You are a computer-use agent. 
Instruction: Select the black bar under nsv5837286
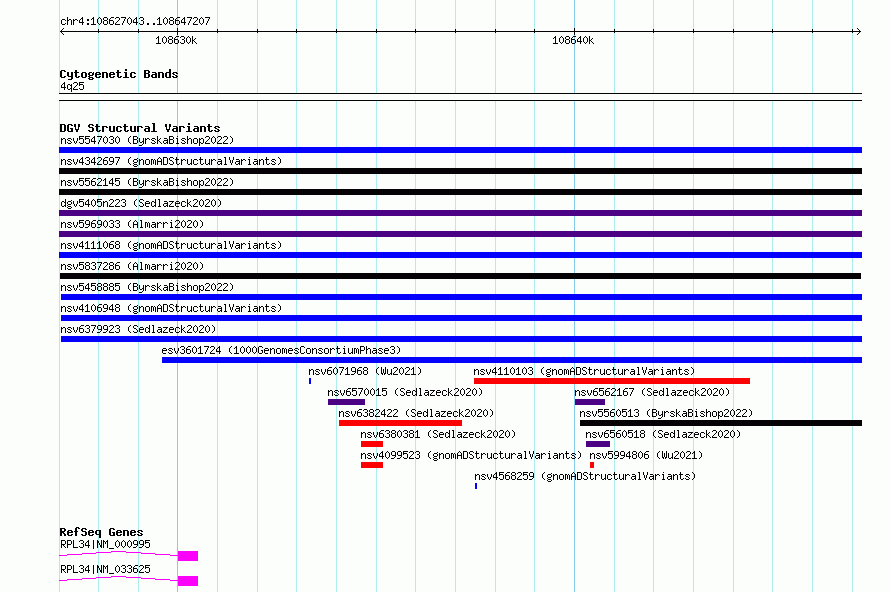460,276
